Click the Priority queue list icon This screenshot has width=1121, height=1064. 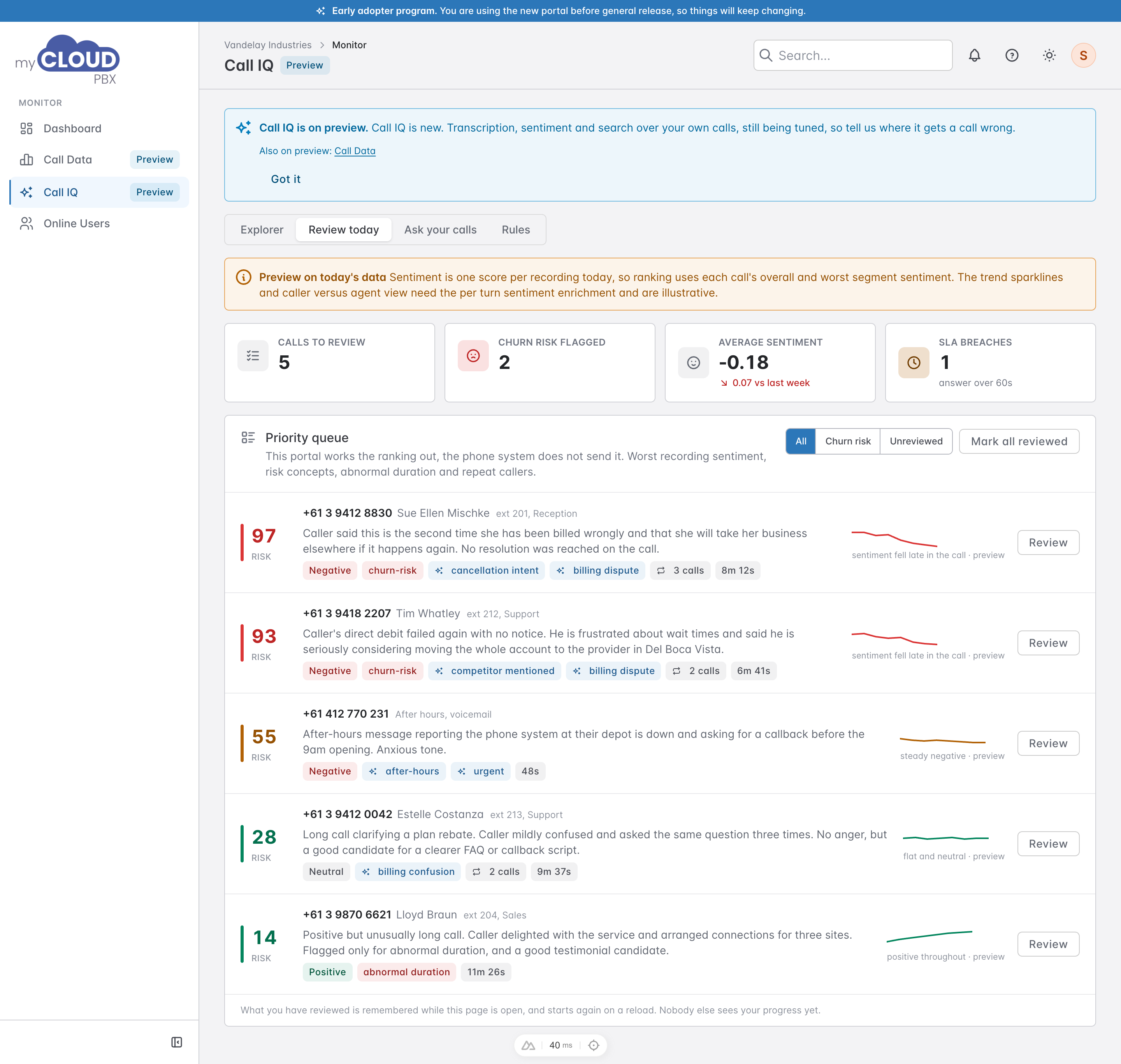point(248,437)
